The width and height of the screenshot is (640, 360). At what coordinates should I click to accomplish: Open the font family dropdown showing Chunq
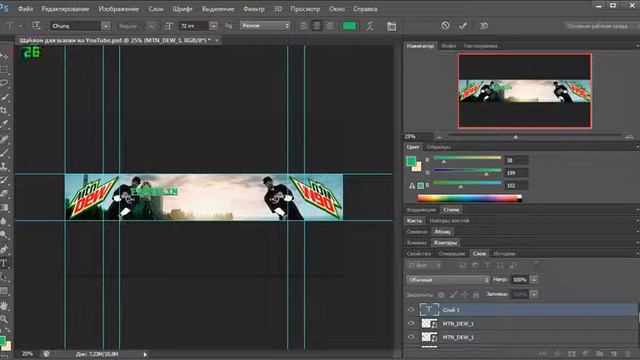point(106,26)
